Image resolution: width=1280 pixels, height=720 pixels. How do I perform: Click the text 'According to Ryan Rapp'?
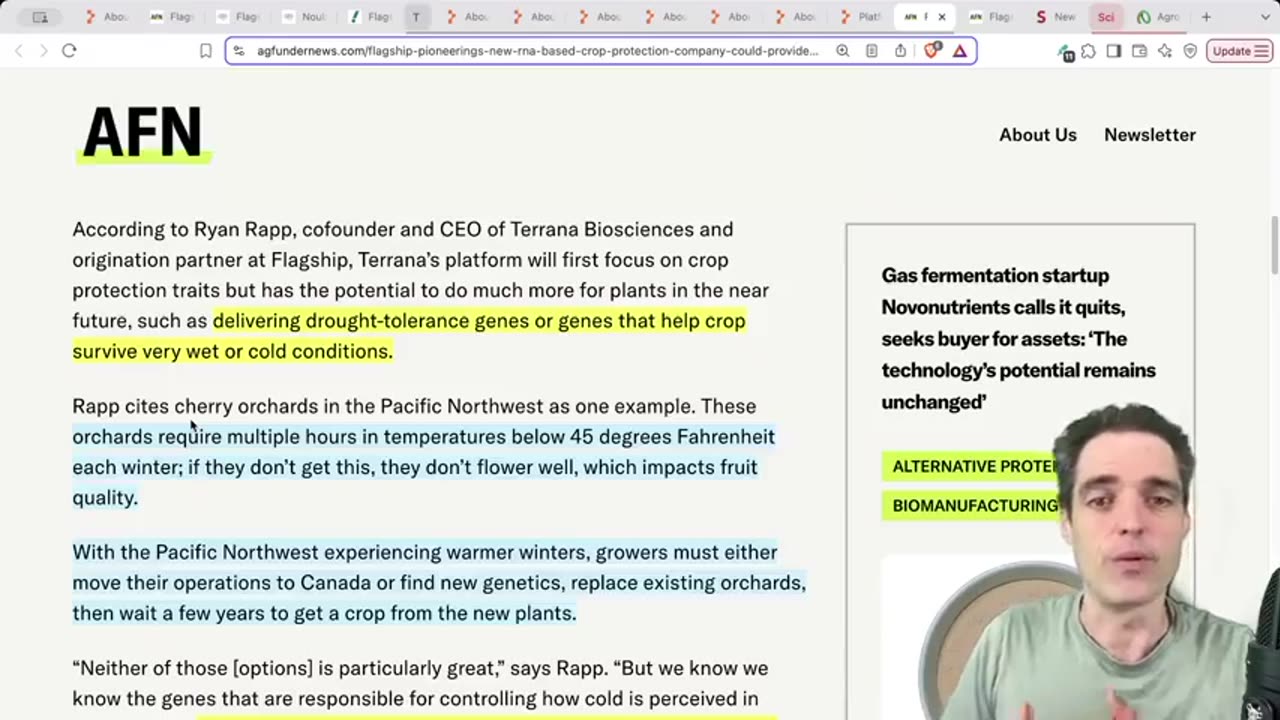(183, 229)
